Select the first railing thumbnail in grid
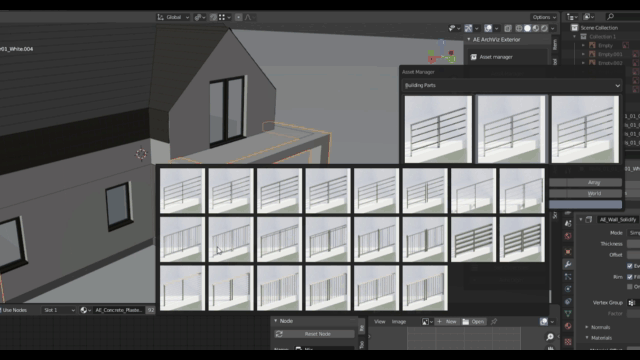The image size is (640, 360). point(182,191)
